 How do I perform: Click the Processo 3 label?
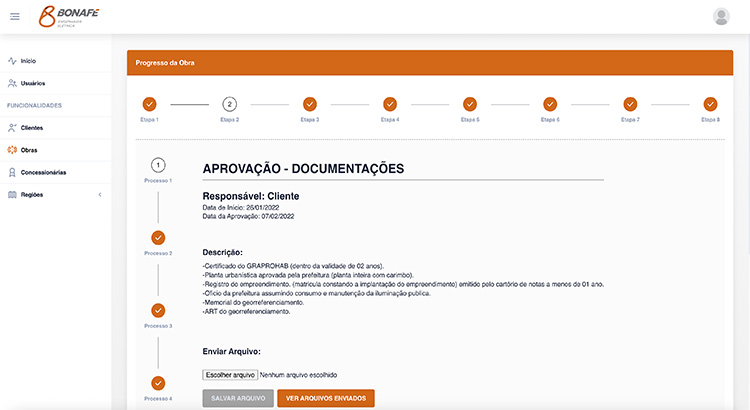[x=158, y=326]
